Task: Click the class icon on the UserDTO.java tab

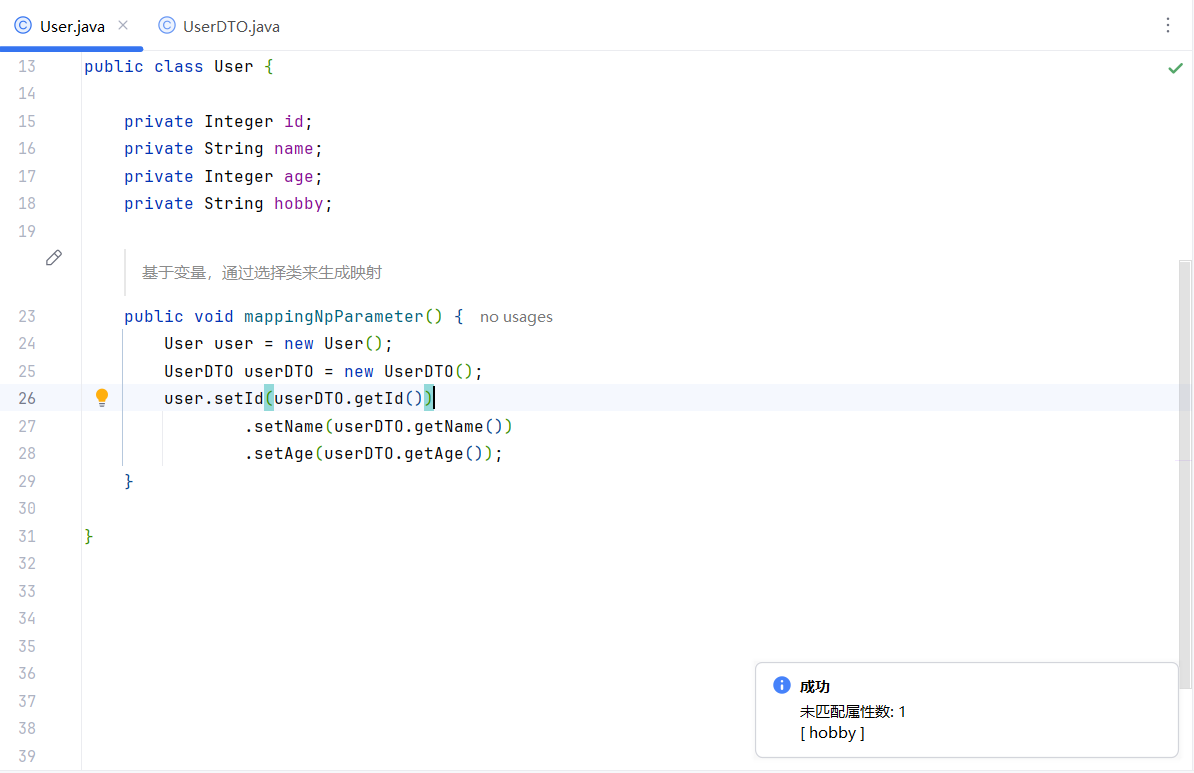Action: (x=165, y=27)
